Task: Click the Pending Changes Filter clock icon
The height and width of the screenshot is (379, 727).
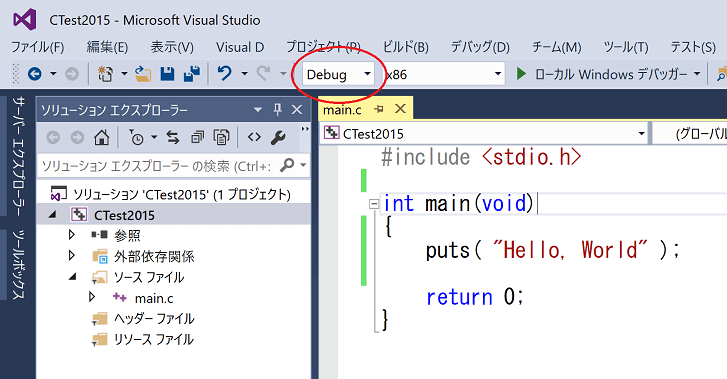Action: tap(136, 137)
